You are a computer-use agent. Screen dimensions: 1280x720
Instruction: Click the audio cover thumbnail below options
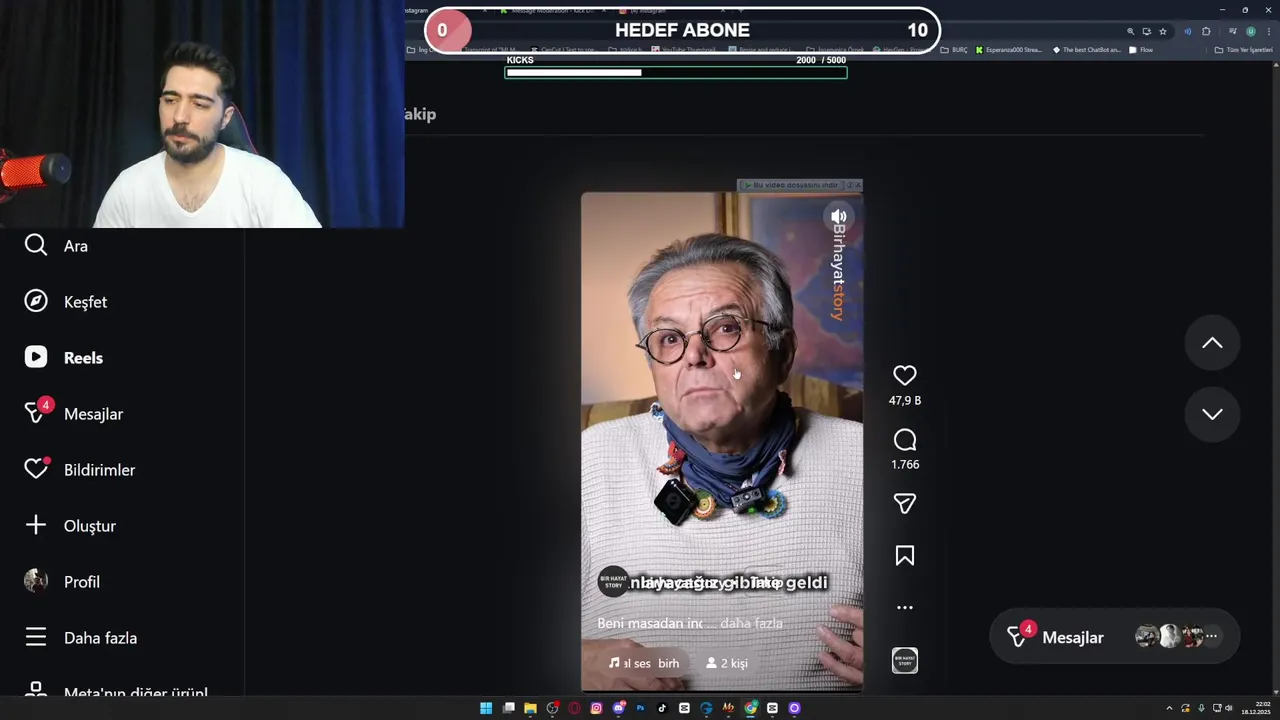(905, 661)
